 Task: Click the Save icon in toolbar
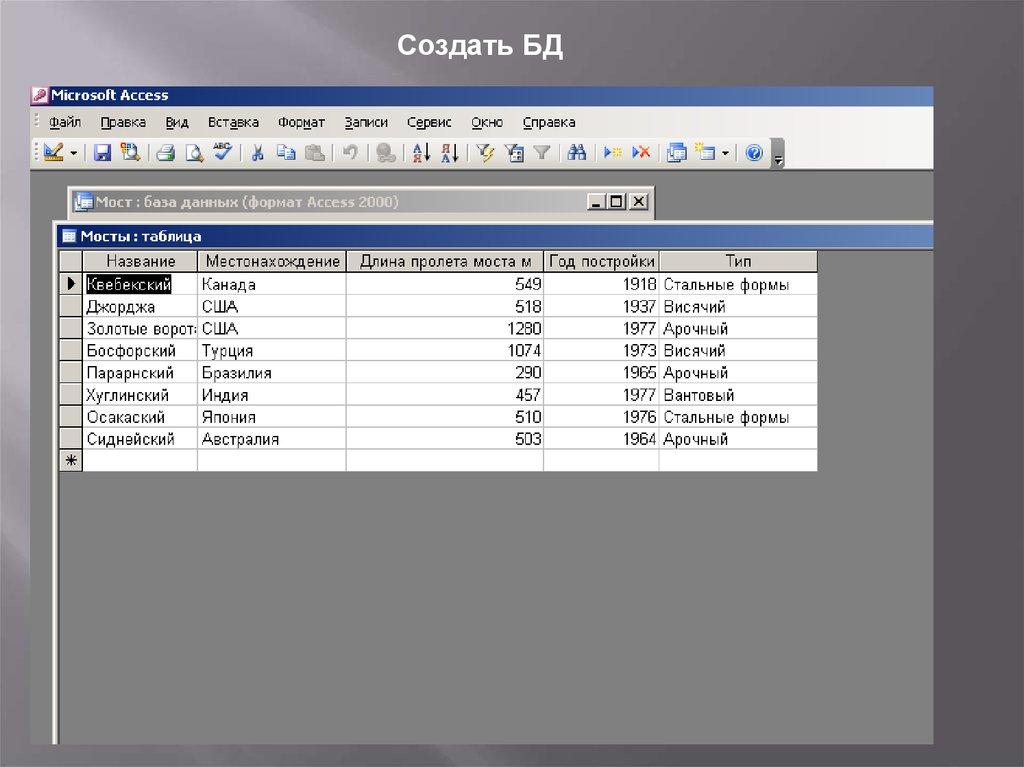(102, 153)
